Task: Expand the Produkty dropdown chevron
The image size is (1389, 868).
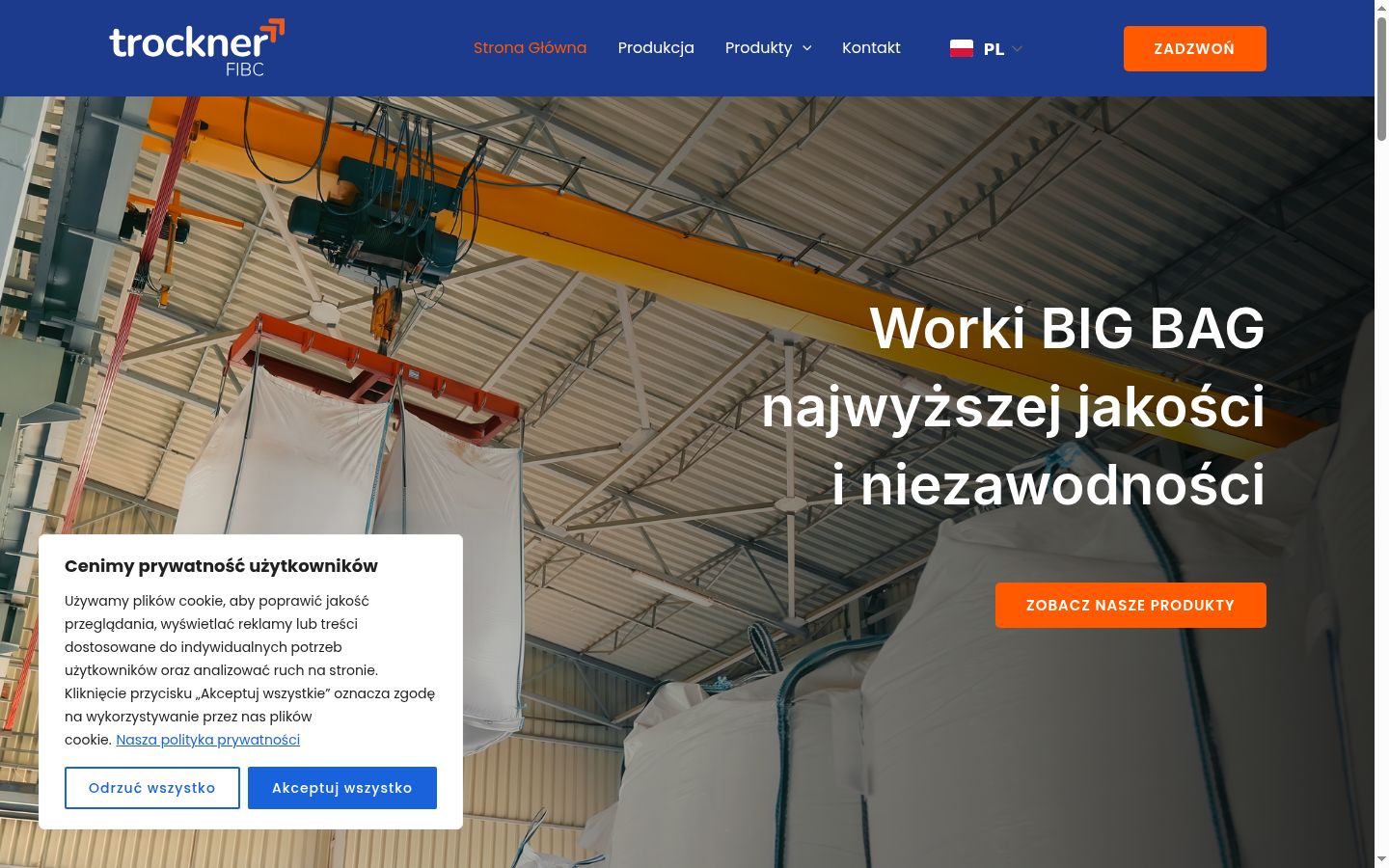Action: tap(807, 48)
